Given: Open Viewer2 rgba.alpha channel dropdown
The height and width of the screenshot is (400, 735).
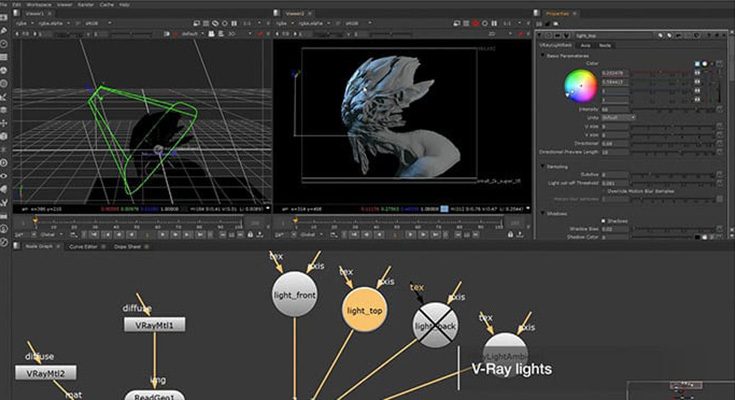Looking at the screenshot, I should pyautogui.click(x=315, y=23).
